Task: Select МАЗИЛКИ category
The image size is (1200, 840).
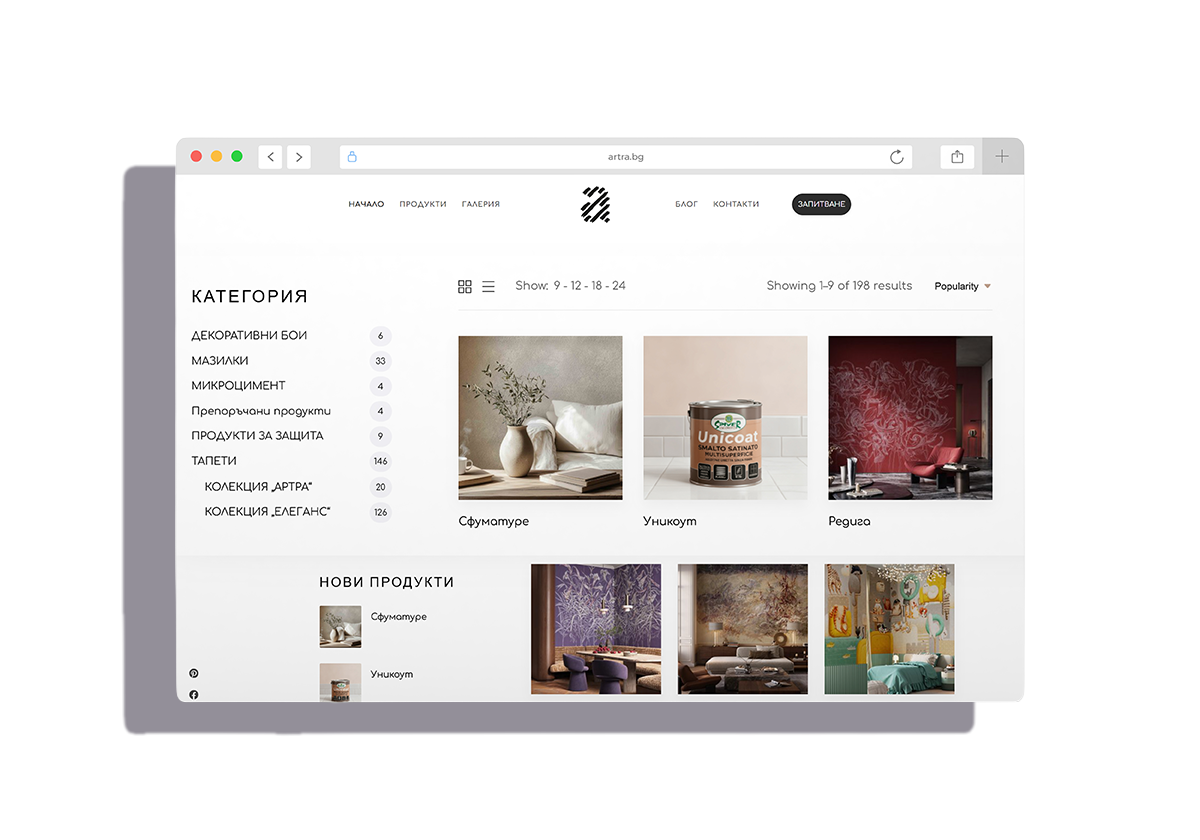Action: coord(220,361)
